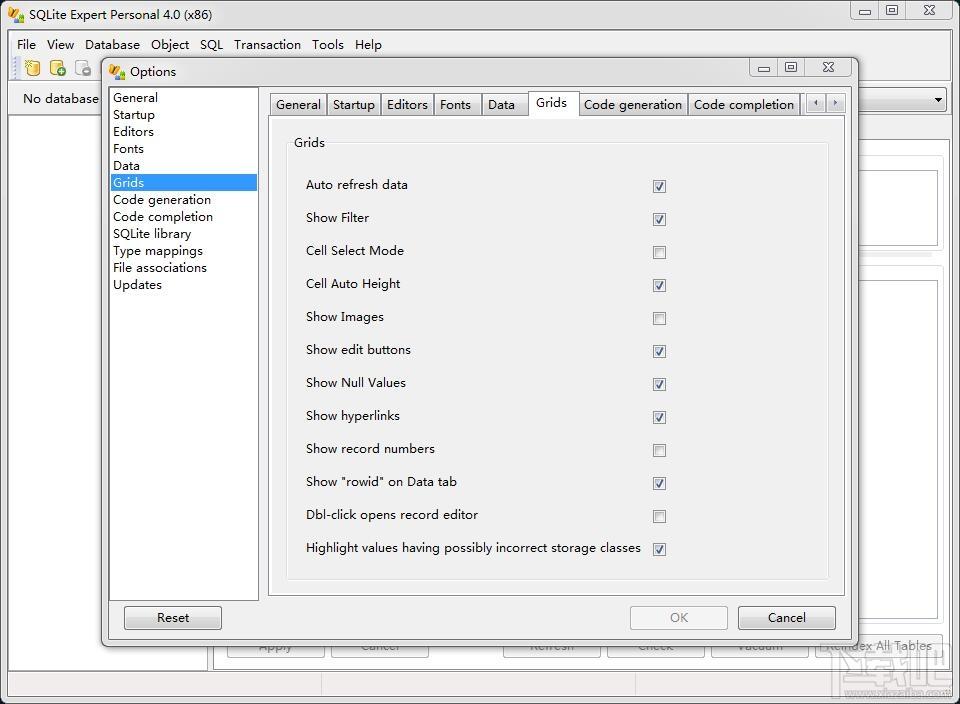Click the Reset button

173,618
